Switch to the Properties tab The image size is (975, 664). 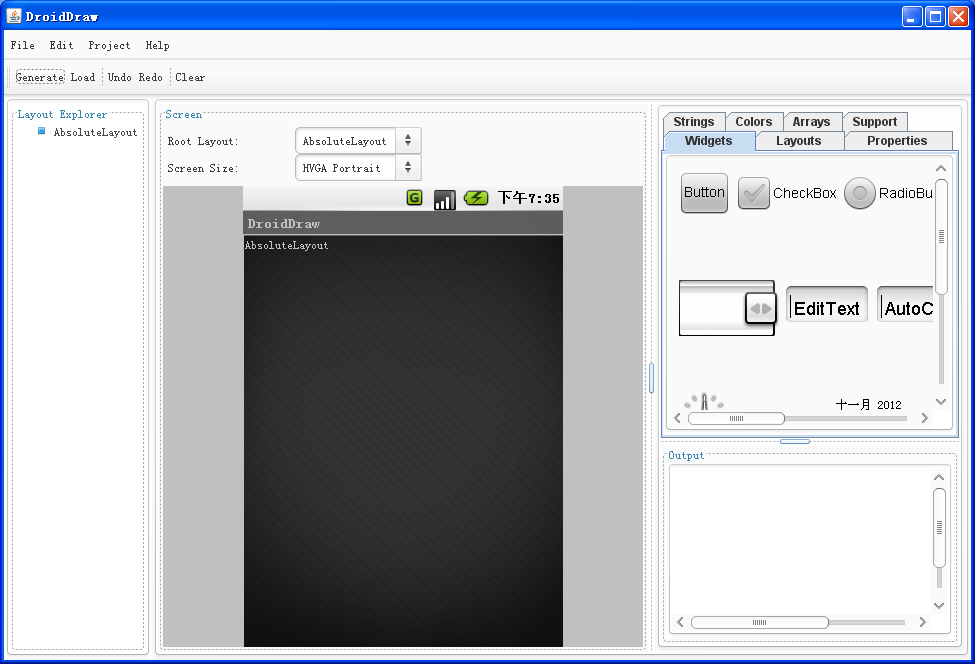point(897,141)
